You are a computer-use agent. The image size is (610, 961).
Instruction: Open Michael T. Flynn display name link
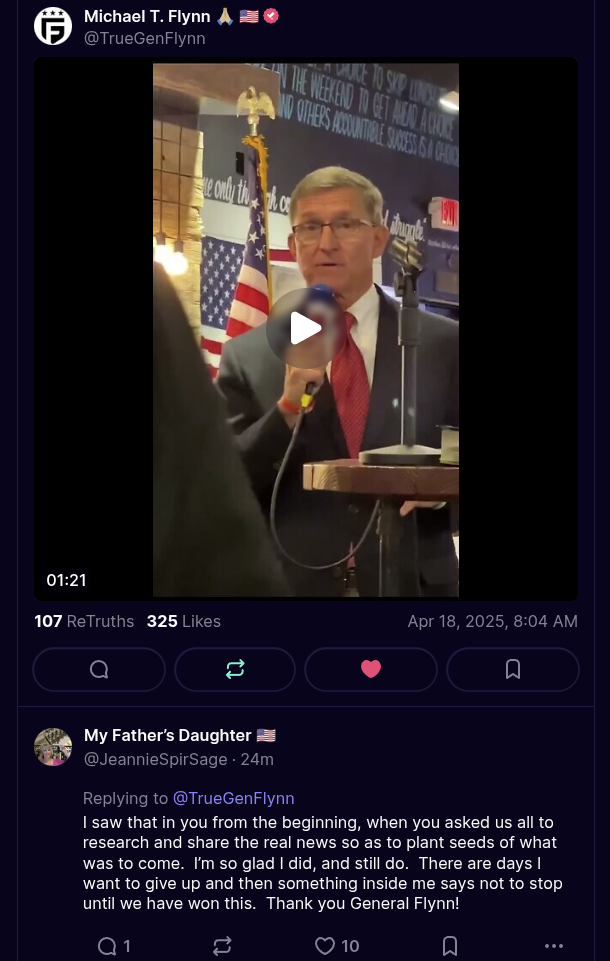click(x=147, y=16)
